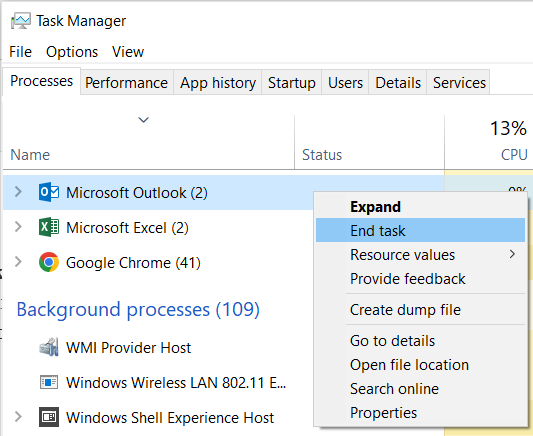533x436 pixels.
Task: Choose Go to details in the context menu
Action: 420,341
